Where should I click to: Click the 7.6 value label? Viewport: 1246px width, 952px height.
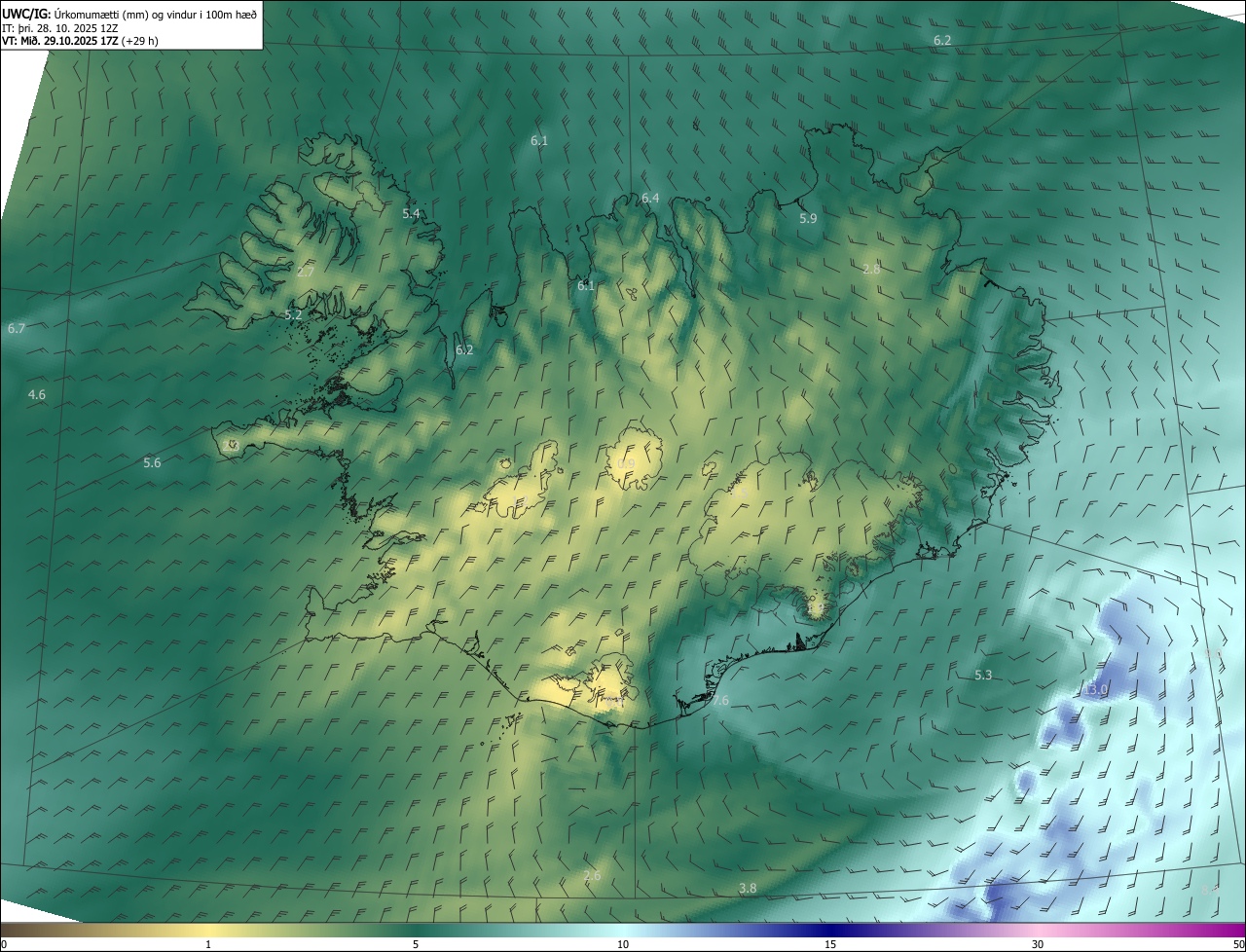(720, 701)
